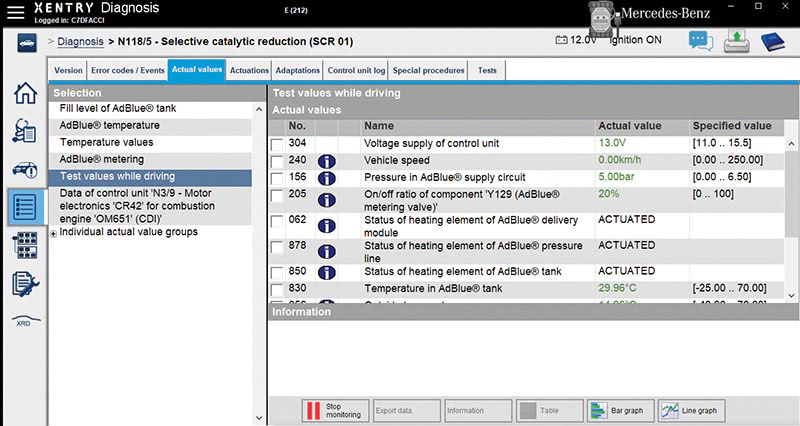Switch to Line graph view
The width and height of the screenshot is (800, 426).
click(x=691, y=411)
